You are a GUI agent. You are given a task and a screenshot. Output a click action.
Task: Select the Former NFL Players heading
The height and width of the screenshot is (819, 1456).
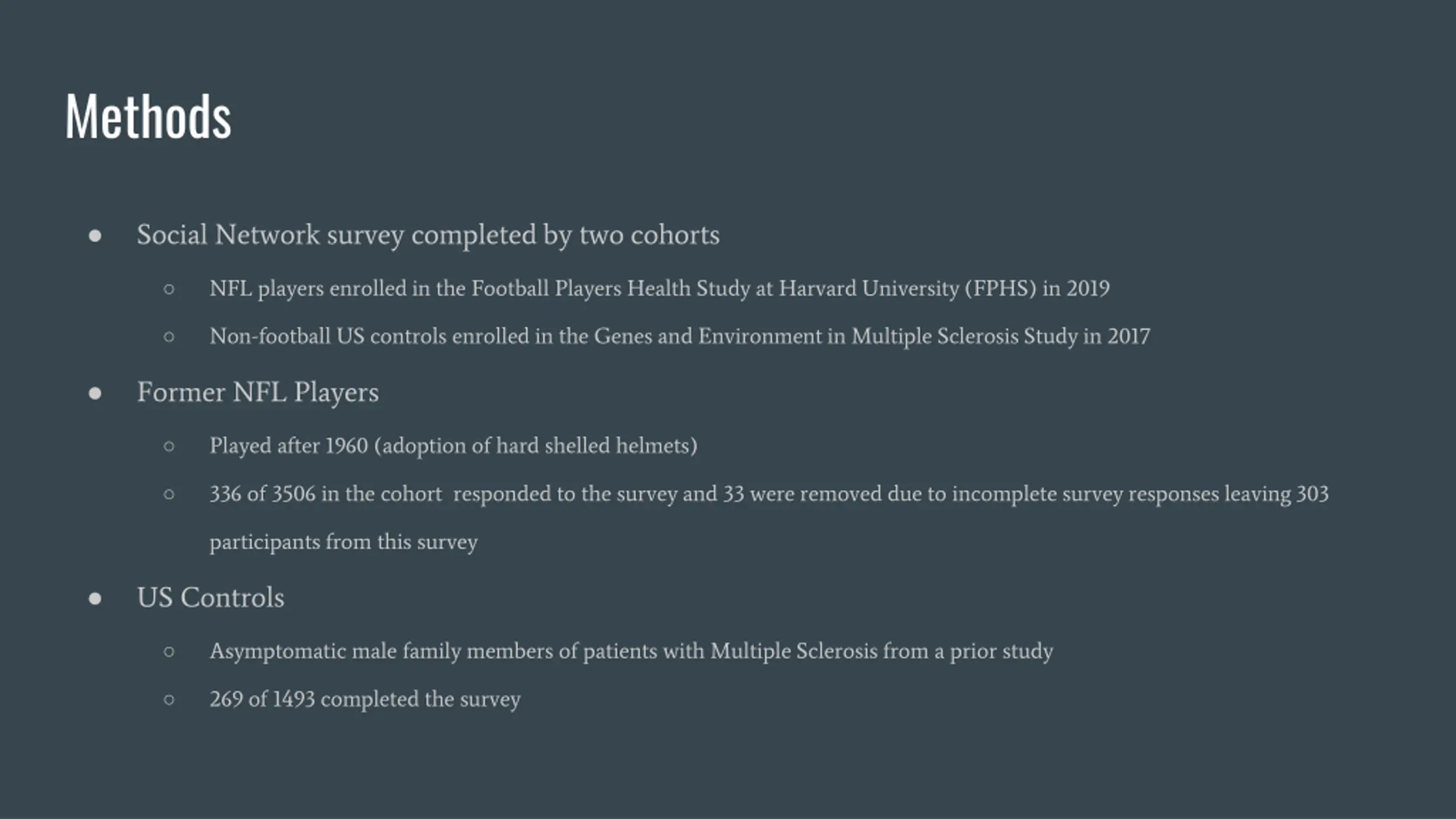(x=258, y=393)
